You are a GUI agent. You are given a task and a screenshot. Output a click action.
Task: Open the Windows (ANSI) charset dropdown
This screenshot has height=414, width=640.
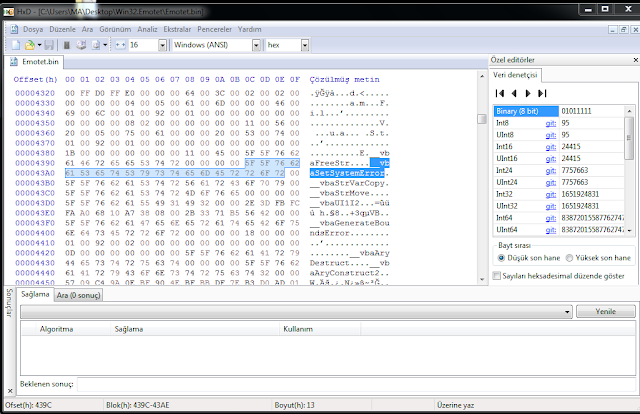[x=256, y=45]
